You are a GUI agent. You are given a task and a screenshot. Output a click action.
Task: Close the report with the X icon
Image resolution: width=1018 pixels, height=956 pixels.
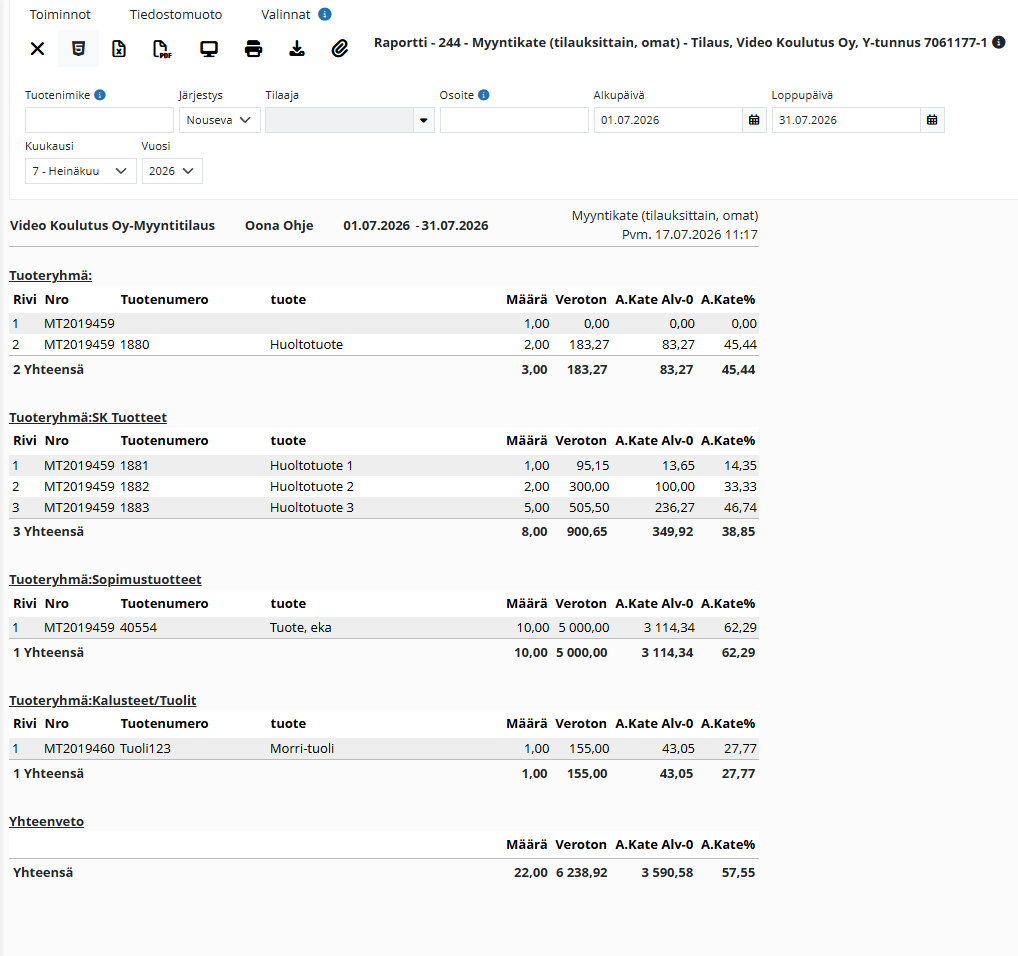coord(38,49)
